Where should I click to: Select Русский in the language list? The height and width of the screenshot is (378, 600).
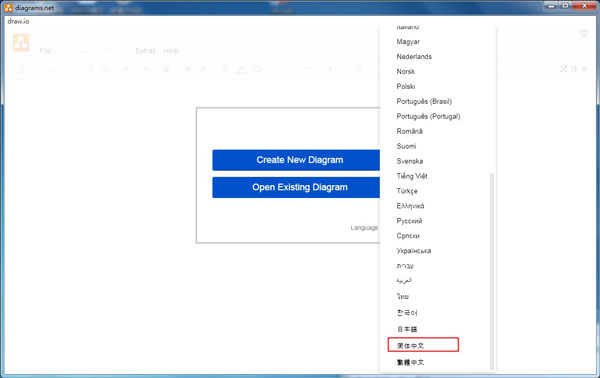coord(409,221)
